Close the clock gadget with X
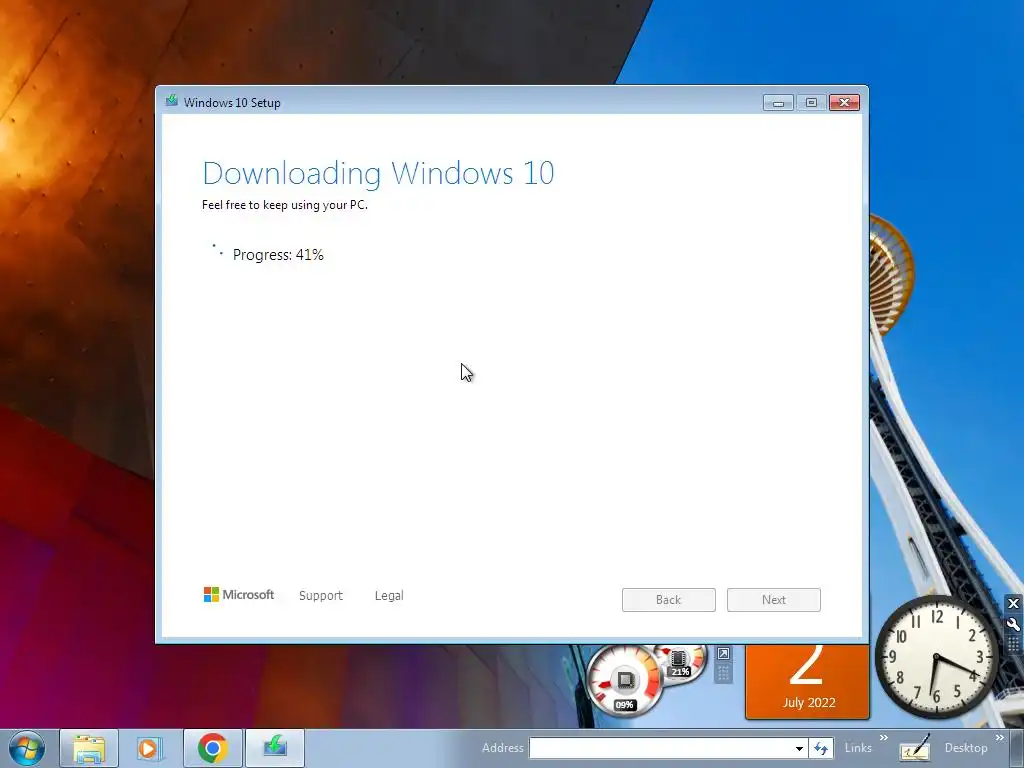 coord(1013,603)
